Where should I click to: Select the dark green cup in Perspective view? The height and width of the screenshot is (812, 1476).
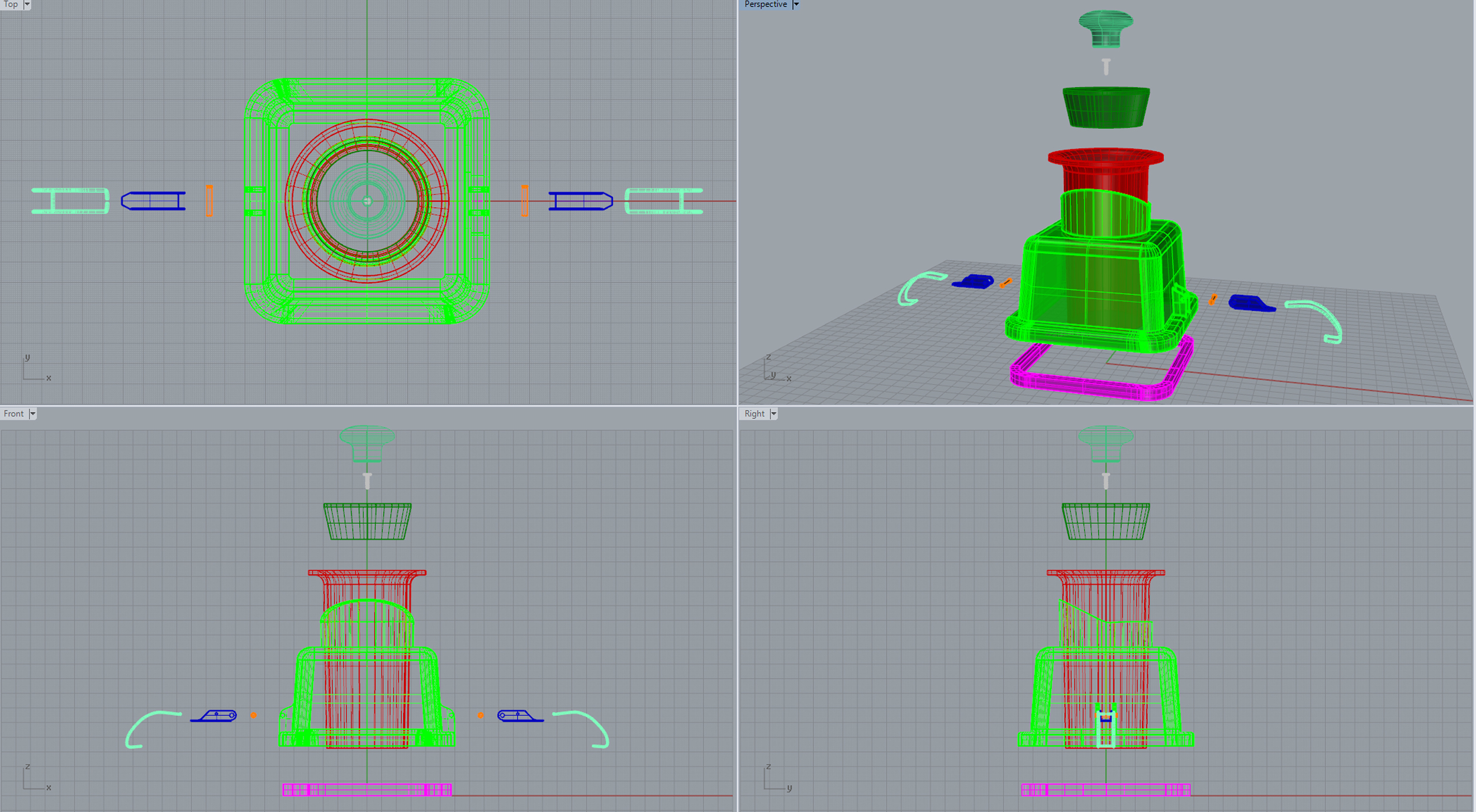coord(1106,107)
